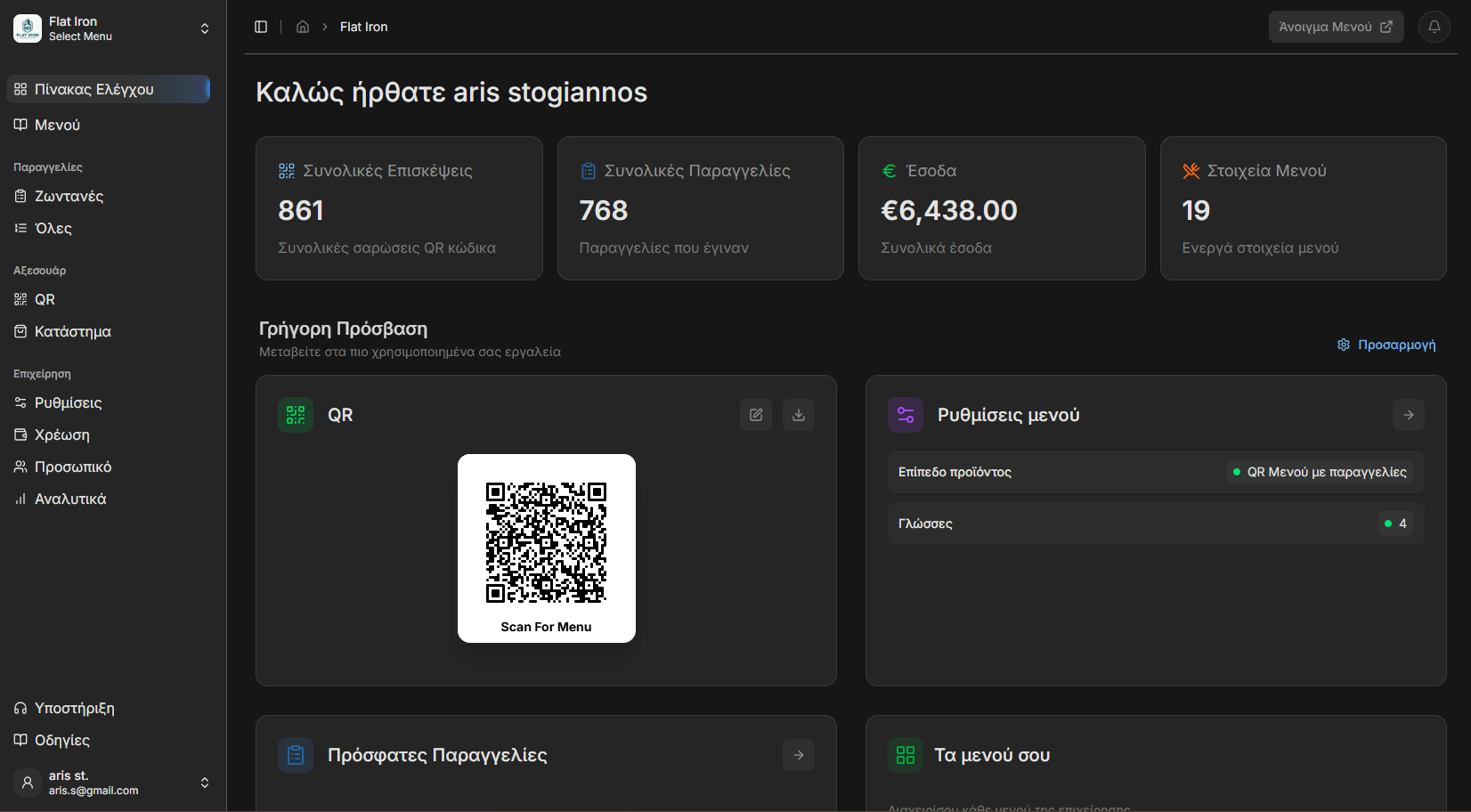Open Χρέωση billing page
1471x812 pixels.
[x=109, y=434]
